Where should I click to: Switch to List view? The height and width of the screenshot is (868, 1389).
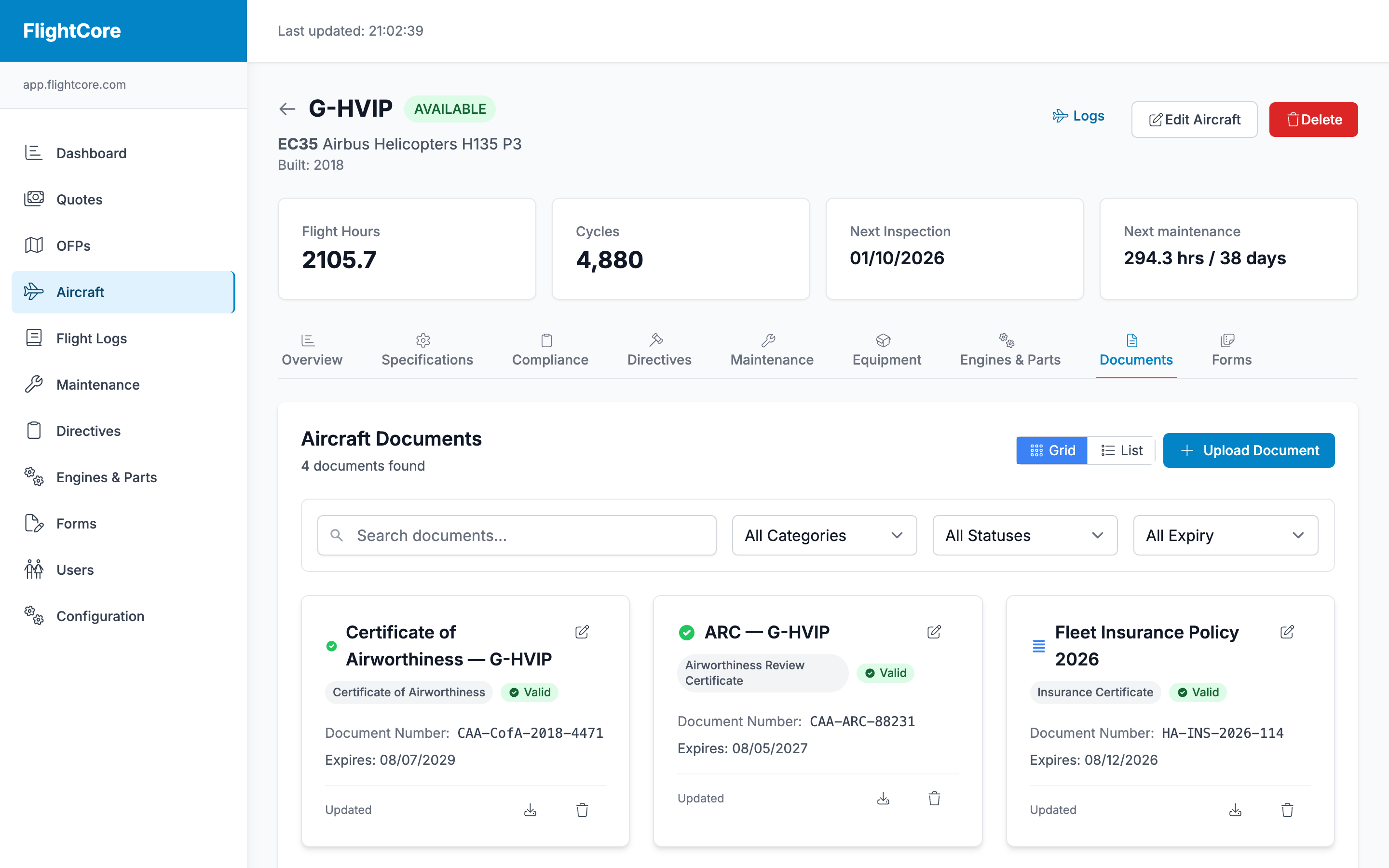coord(1121,451)
